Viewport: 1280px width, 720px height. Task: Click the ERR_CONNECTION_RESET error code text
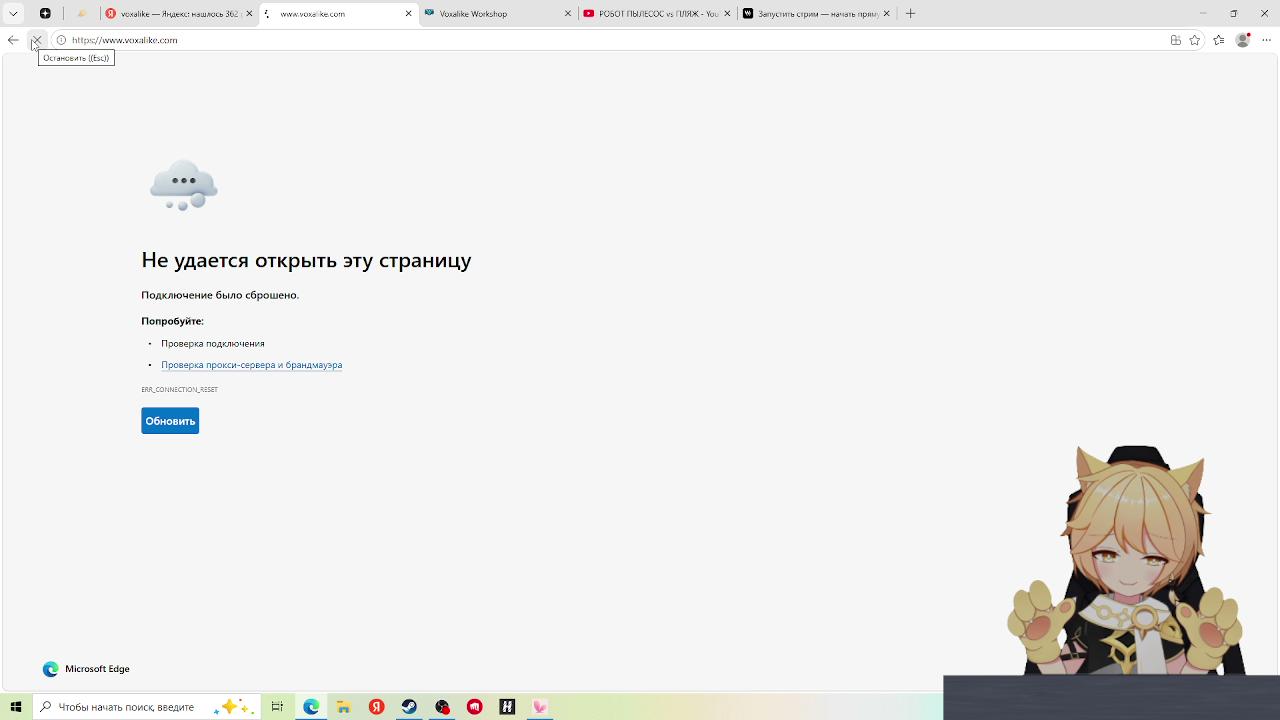(179, 390)
